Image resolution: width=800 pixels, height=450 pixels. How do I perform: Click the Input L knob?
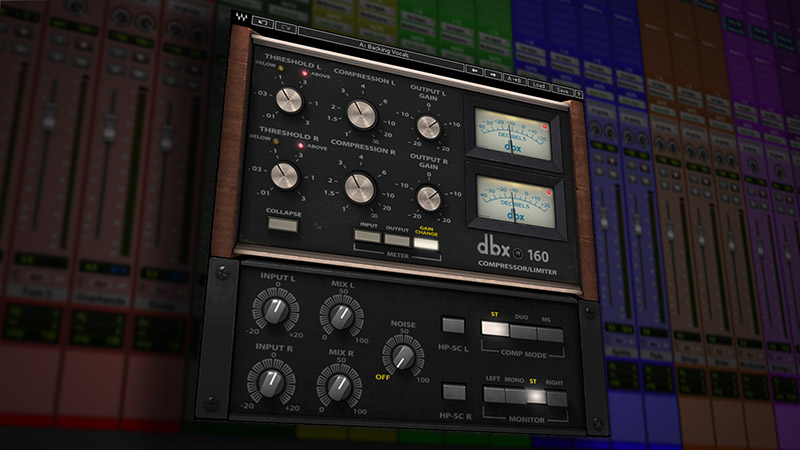[276, 309]
